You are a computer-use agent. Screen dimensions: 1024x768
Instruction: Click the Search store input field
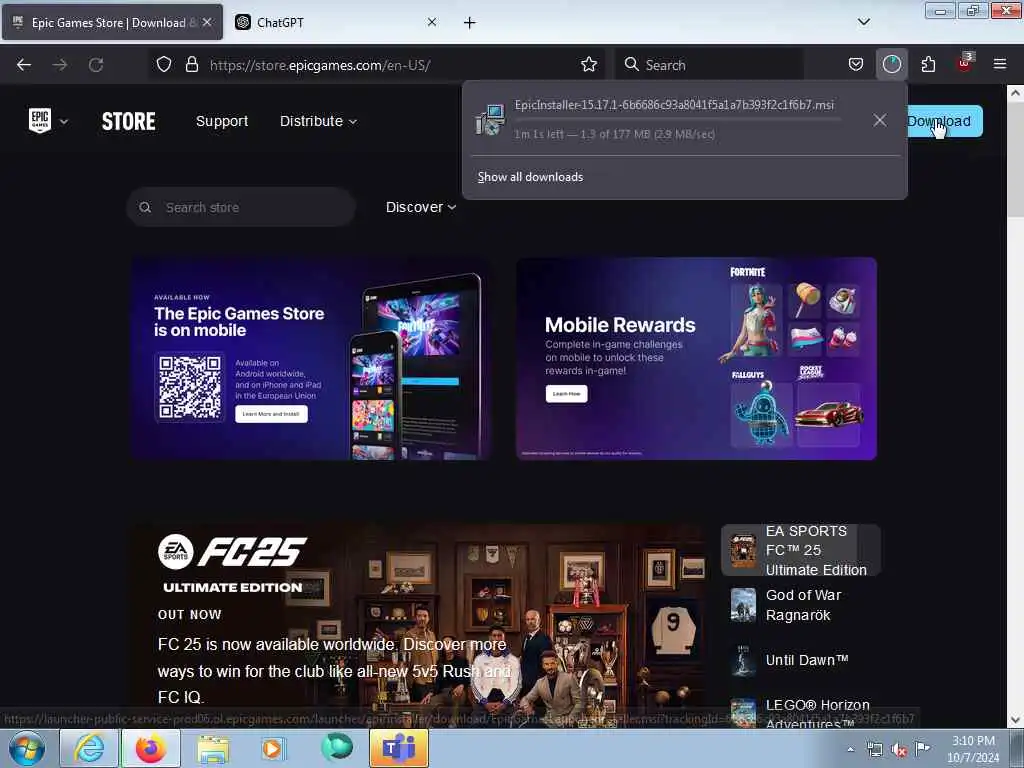241,208
